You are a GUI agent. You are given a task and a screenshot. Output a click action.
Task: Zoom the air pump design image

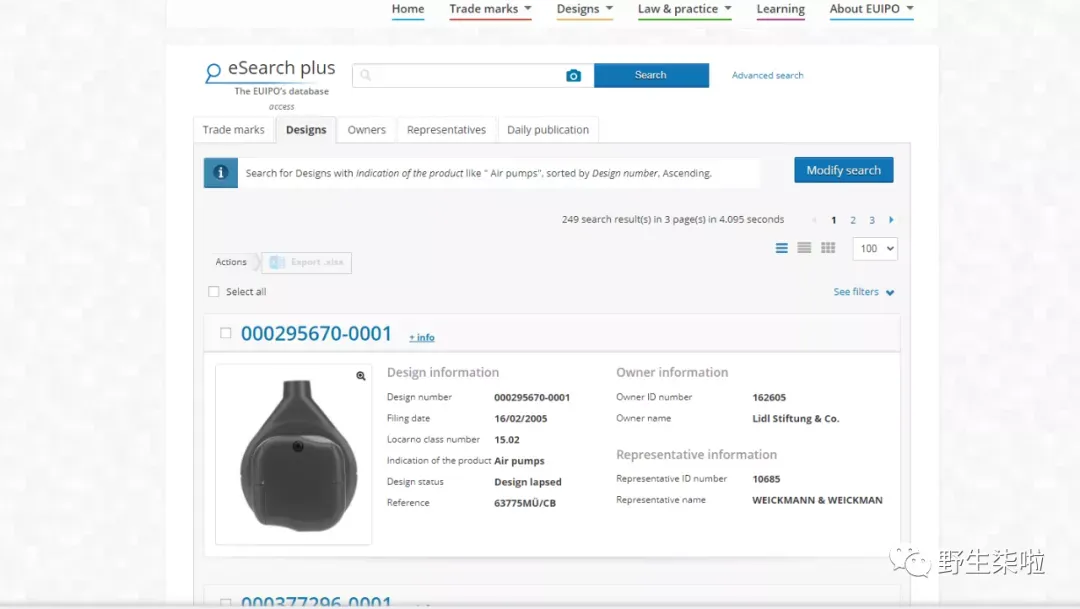[x=361, y=376]
